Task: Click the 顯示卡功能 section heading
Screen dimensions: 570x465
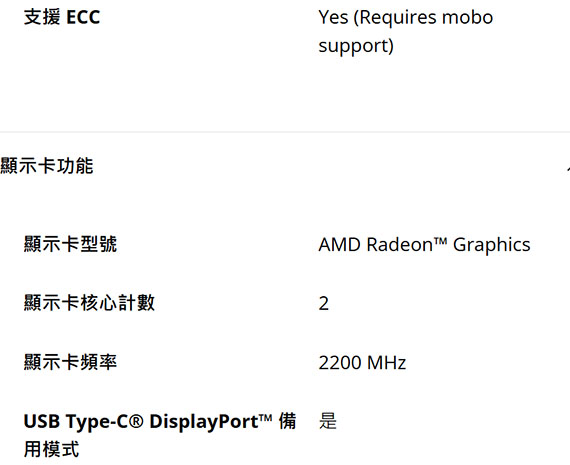Action: tap(47, 166)
